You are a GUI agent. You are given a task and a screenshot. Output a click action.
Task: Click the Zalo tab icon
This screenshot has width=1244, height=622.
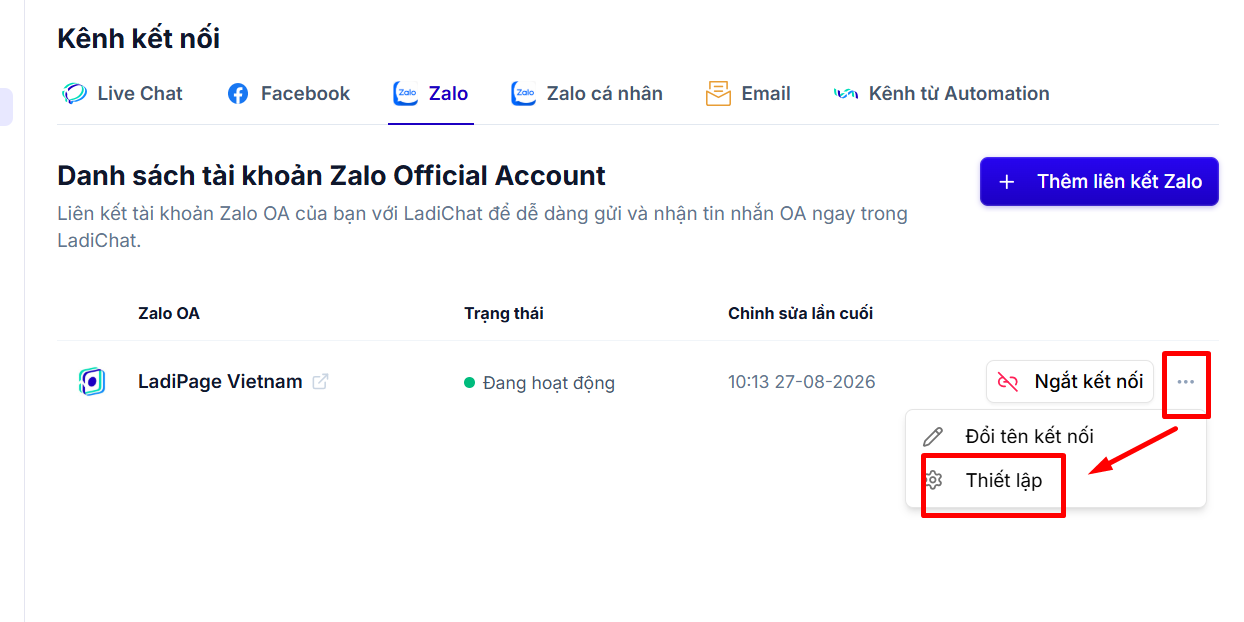coord(406,94)
